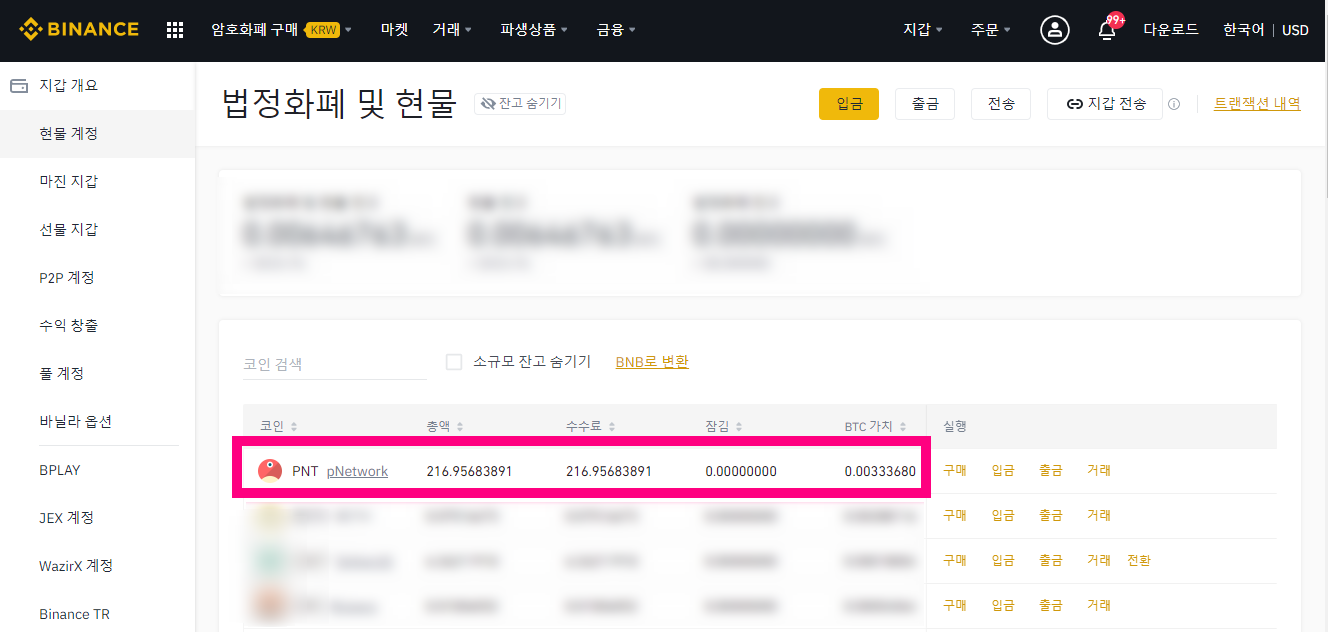Expand the 거래 dropdown menu
This screenshot has height=632, width=1328.
(452, 30)
